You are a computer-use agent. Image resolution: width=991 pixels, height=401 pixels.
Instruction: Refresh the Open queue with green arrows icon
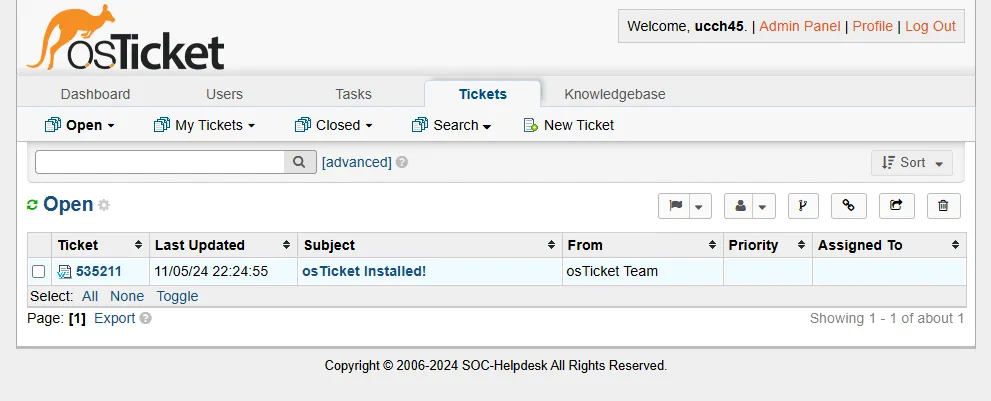point(32,205)
